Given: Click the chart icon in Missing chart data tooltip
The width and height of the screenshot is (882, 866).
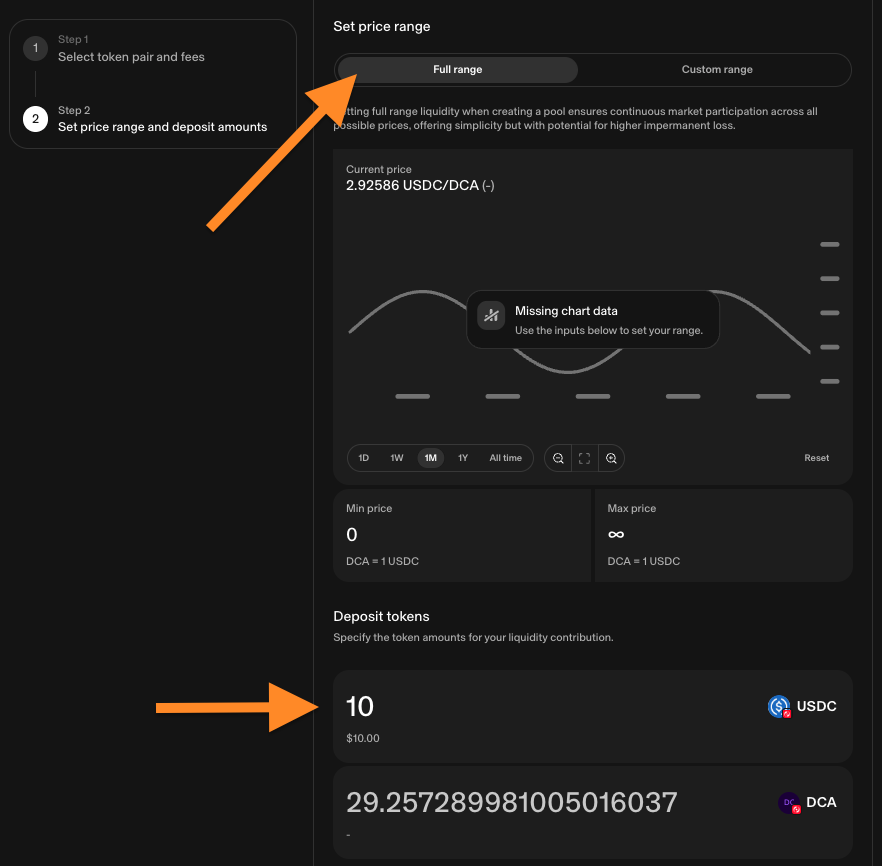Looking at the screenshot, I should pyautogui.click(x=490, y=316).
